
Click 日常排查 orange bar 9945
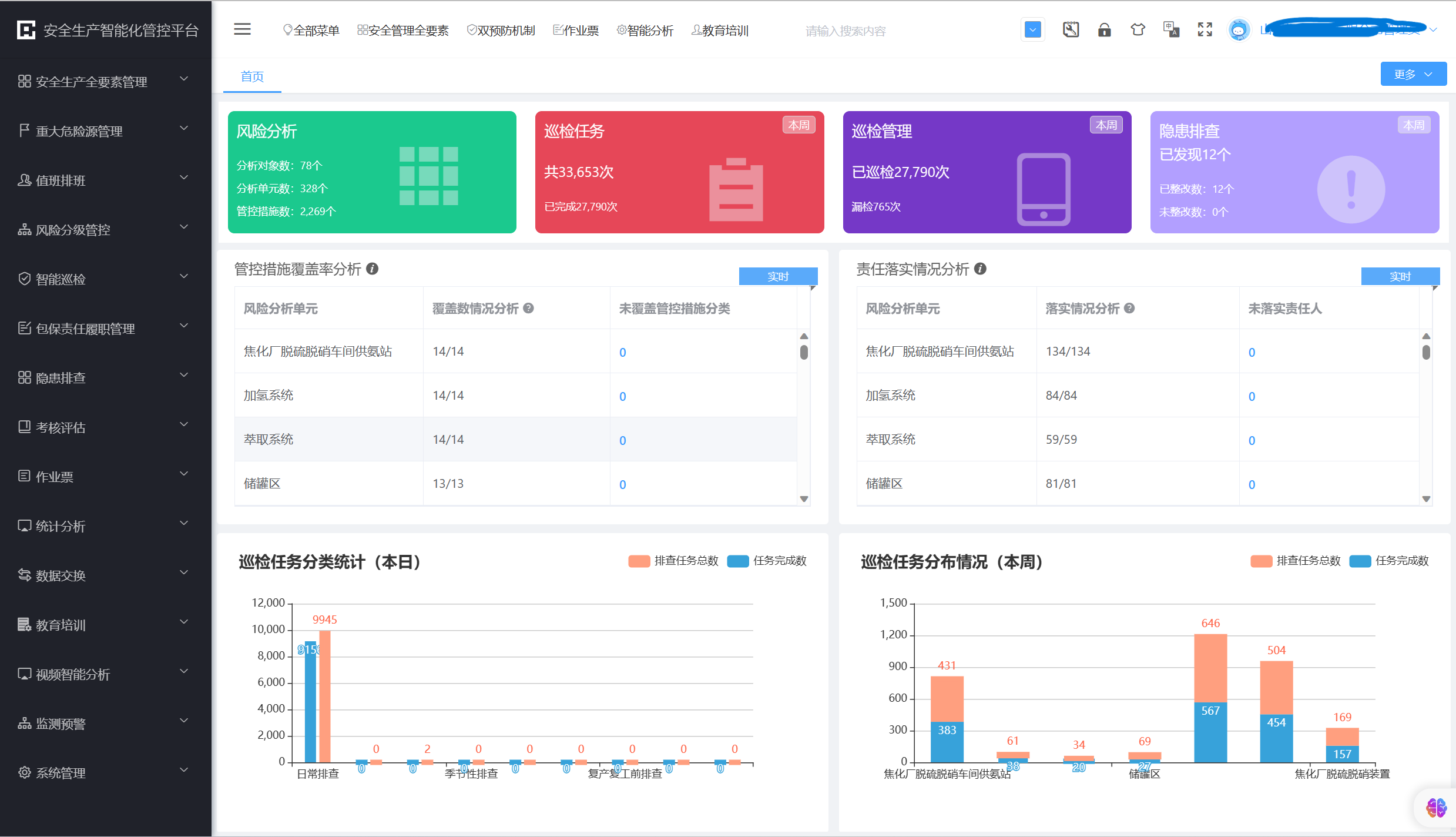coord(324,697)
